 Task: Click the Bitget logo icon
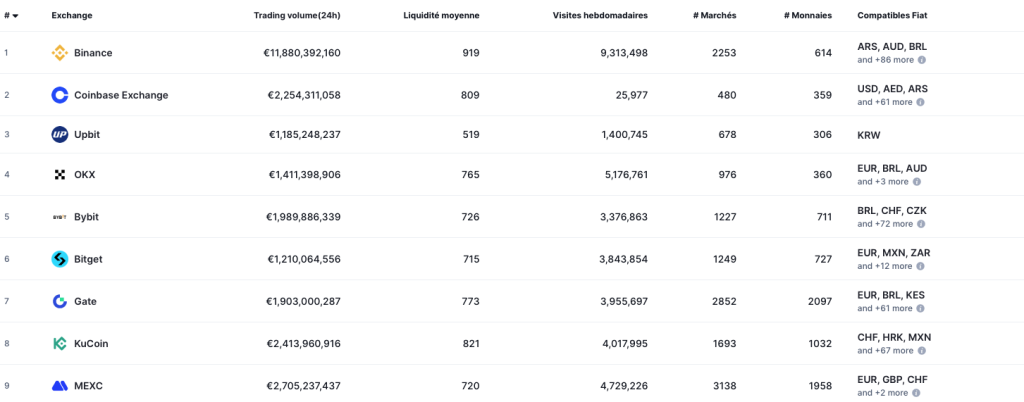click(x=59, y=259)
